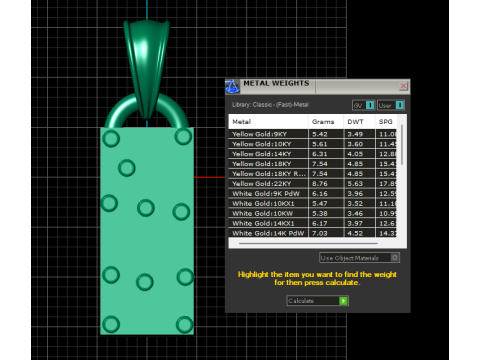Select the Yellow Gold:22KY row

tap(313, 184)
